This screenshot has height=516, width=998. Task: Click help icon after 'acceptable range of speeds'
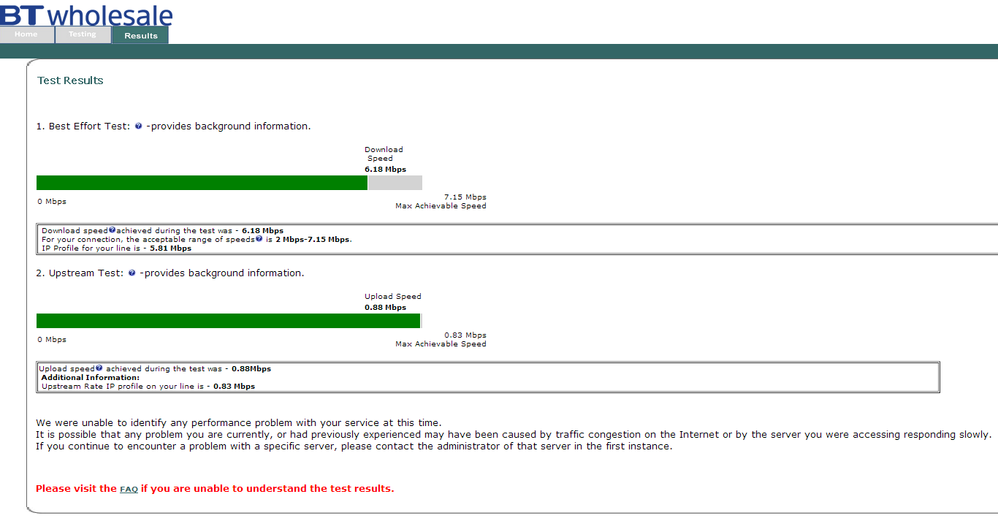pos(259,239)
